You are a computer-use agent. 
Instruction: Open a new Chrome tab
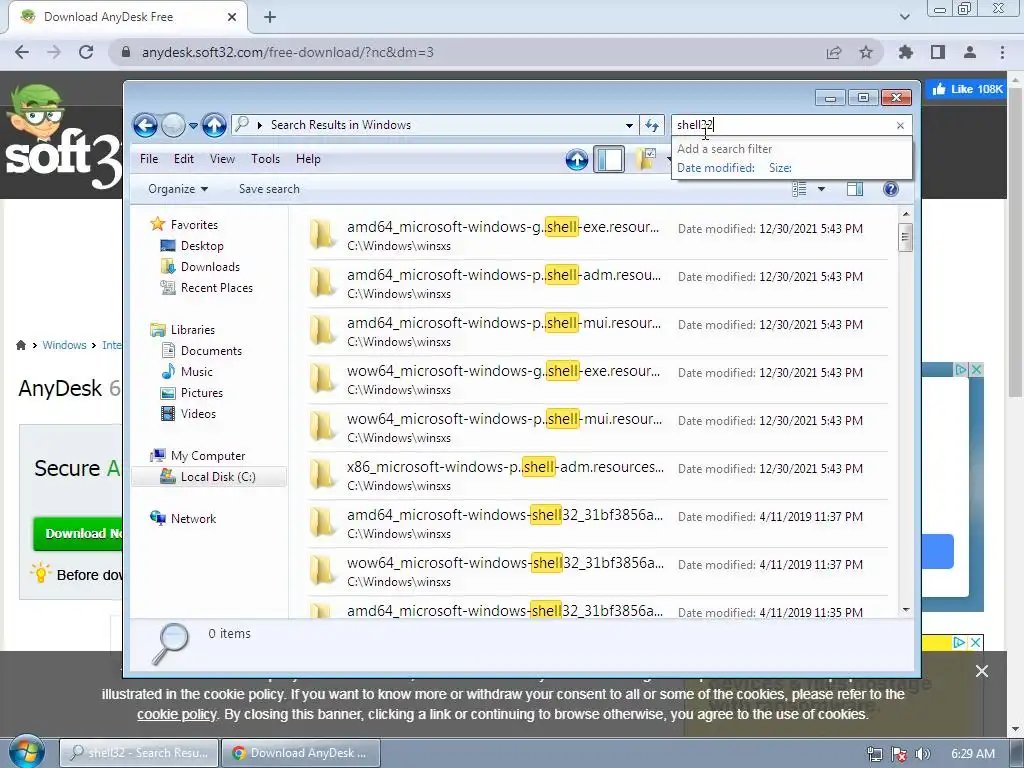[270, 17]
